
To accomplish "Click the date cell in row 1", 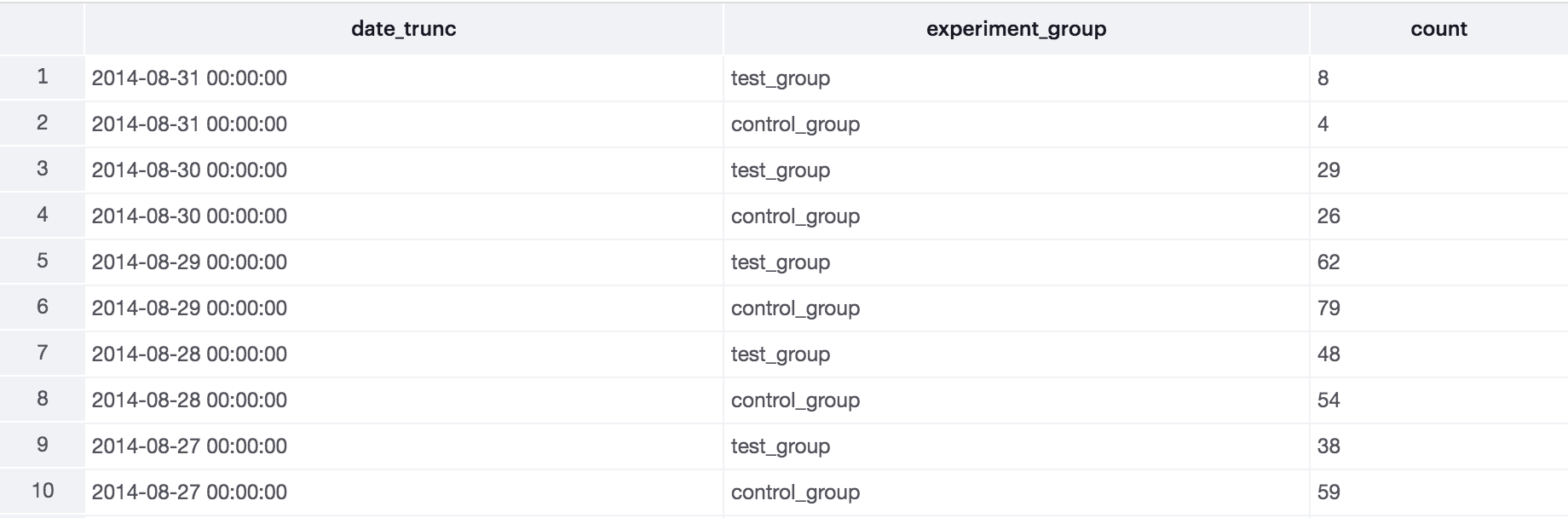I will click(189, 78).
